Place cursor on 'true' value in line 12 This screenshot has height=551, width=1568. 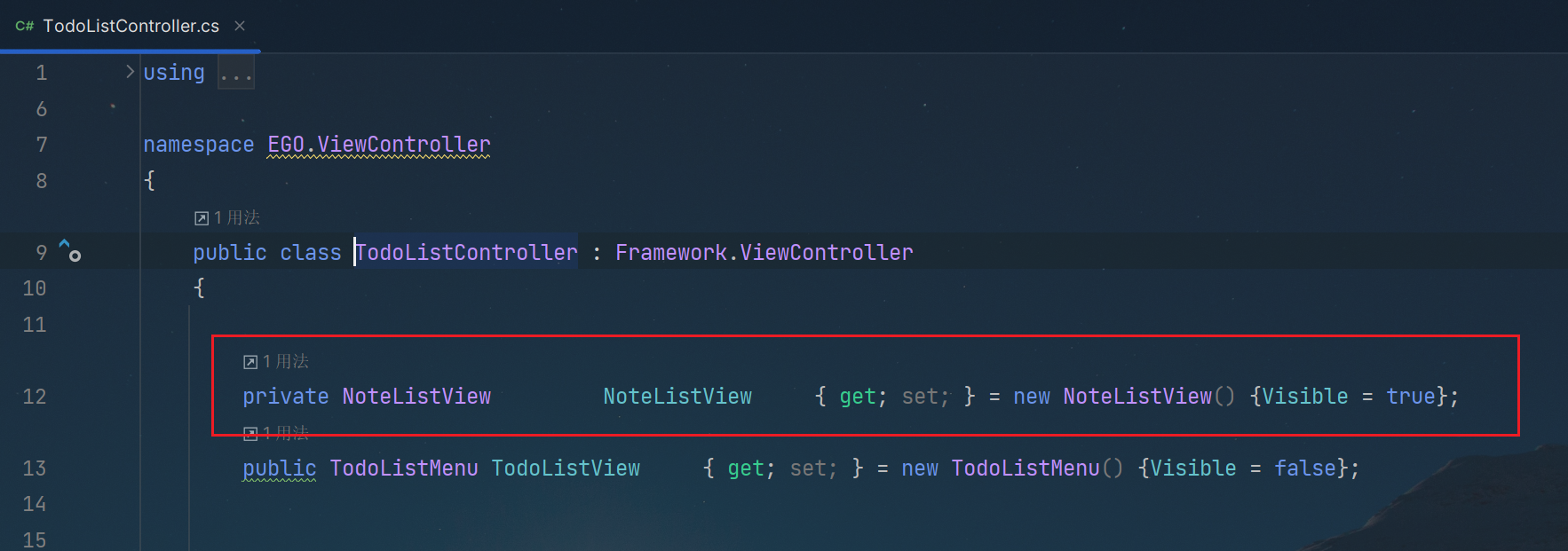point(1412,397)
